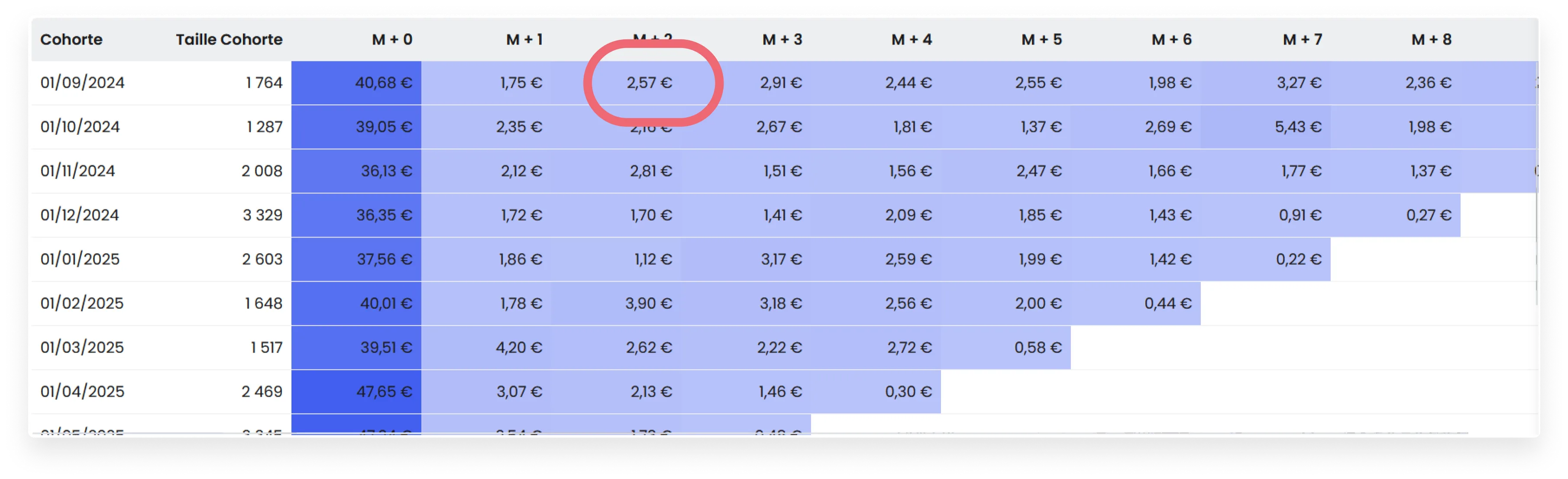Click the 2,36 € cell
The image size is (1568, 479).
point(1396,83)
